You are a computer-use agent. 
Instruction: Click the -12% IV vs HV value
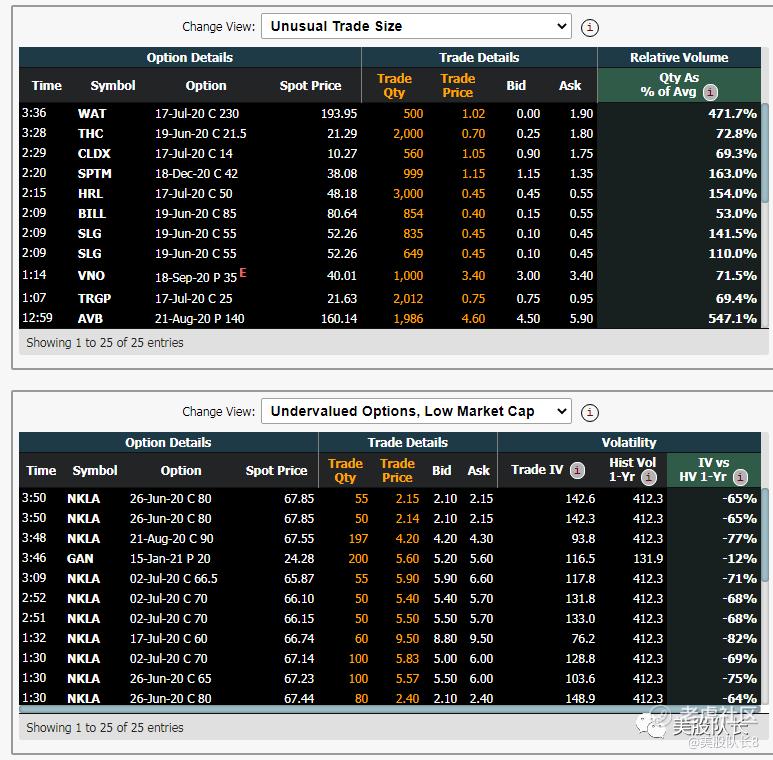coord(739,558)
